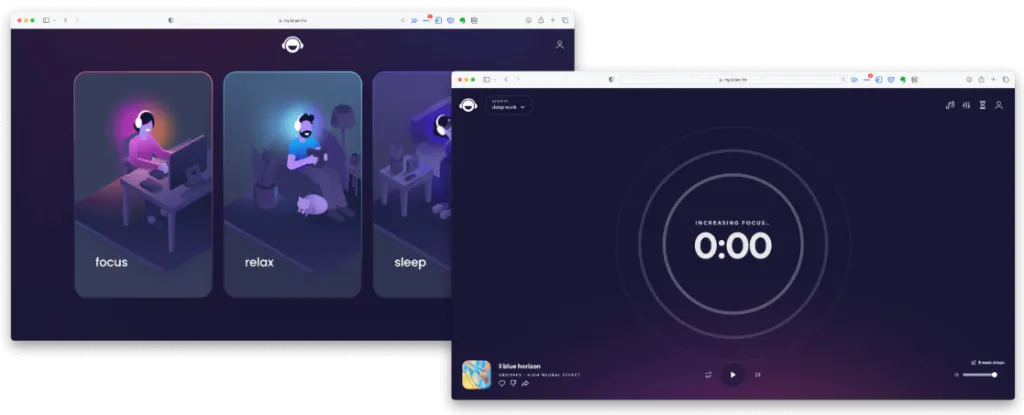Like the track with the heart icon
This screenshot has width=1024, height=415.
pos(502,384)
